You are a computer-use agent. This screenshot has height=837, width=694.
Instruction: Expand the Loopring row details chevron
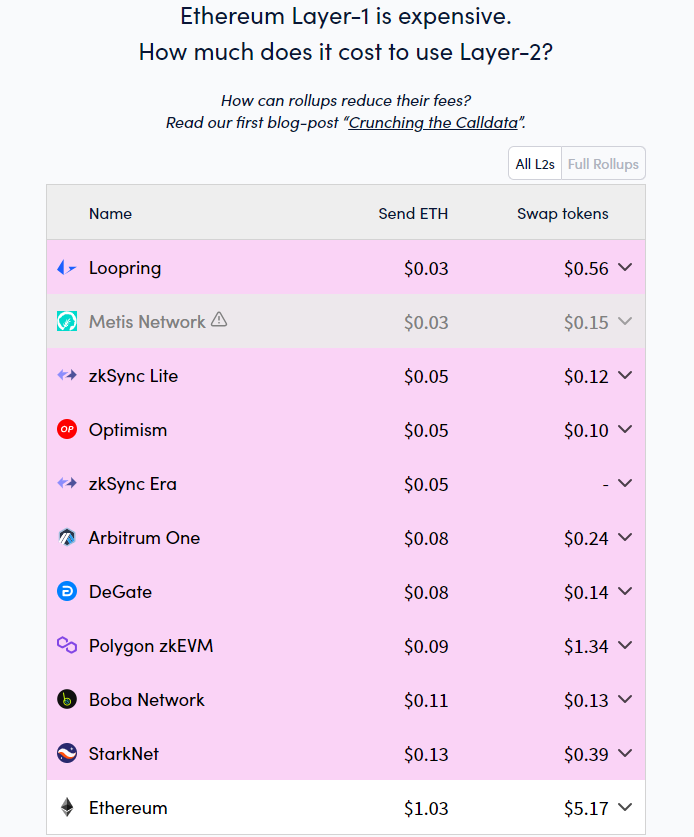click(x=625, y=267)
